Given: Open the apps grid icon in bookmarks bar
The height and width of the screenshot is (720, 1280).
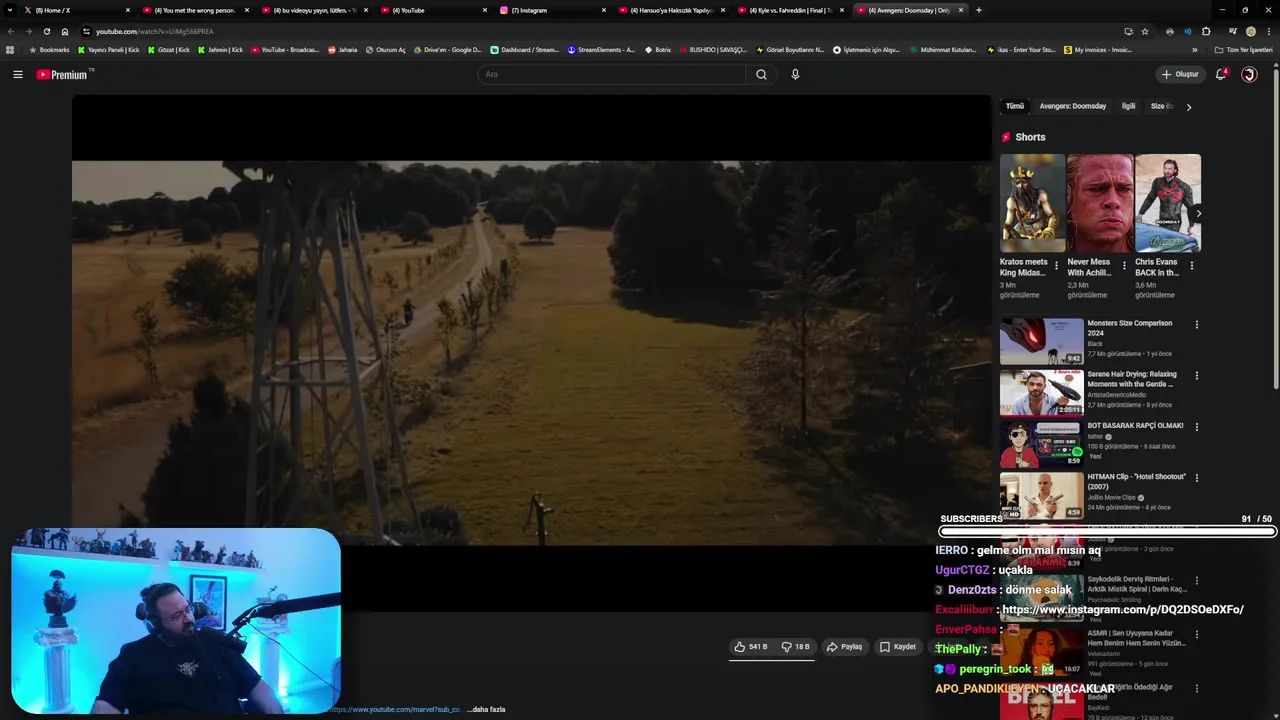Looking at the screenshot, I should 10,50.
